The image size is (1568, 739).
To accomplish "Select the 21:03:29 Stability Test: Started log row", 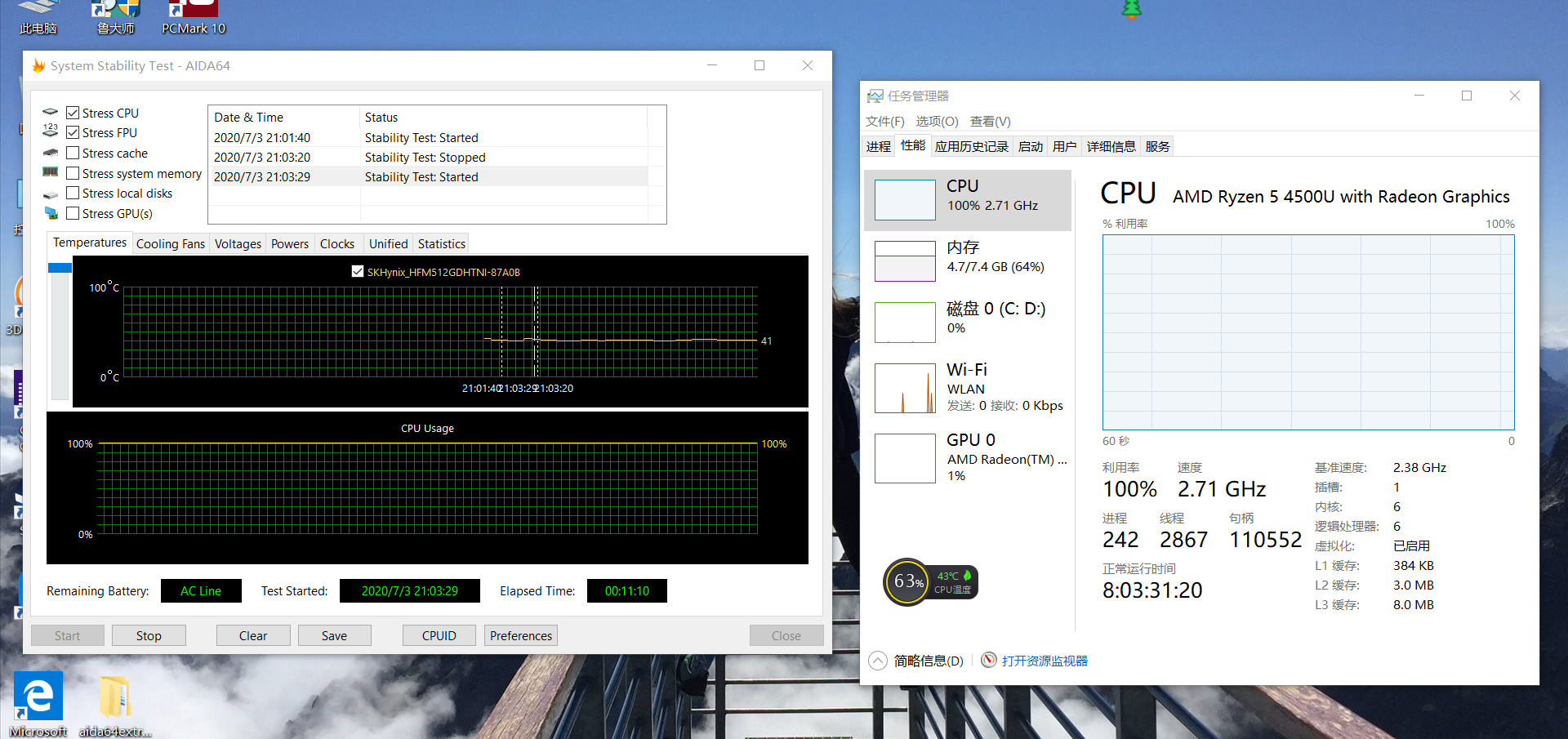I will pyautogui.click(x=430, y=176).
